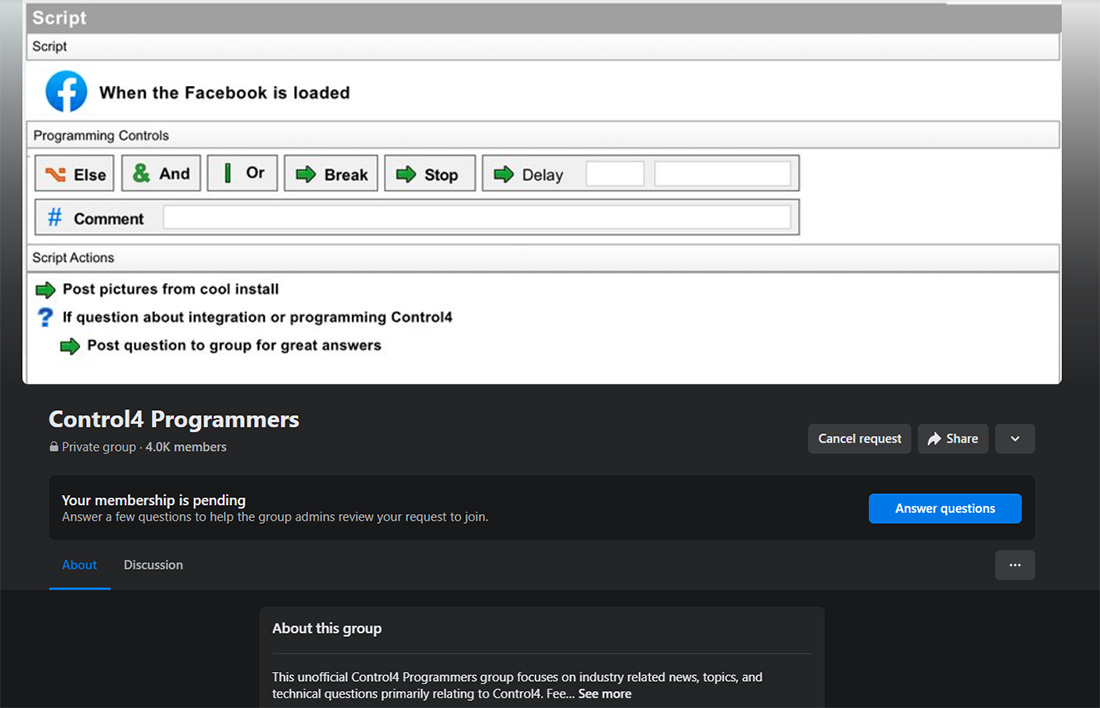Click the green arrow on Delay
Image resolution: width=1100 pixels, height=708 pixels.
(504, 174)
